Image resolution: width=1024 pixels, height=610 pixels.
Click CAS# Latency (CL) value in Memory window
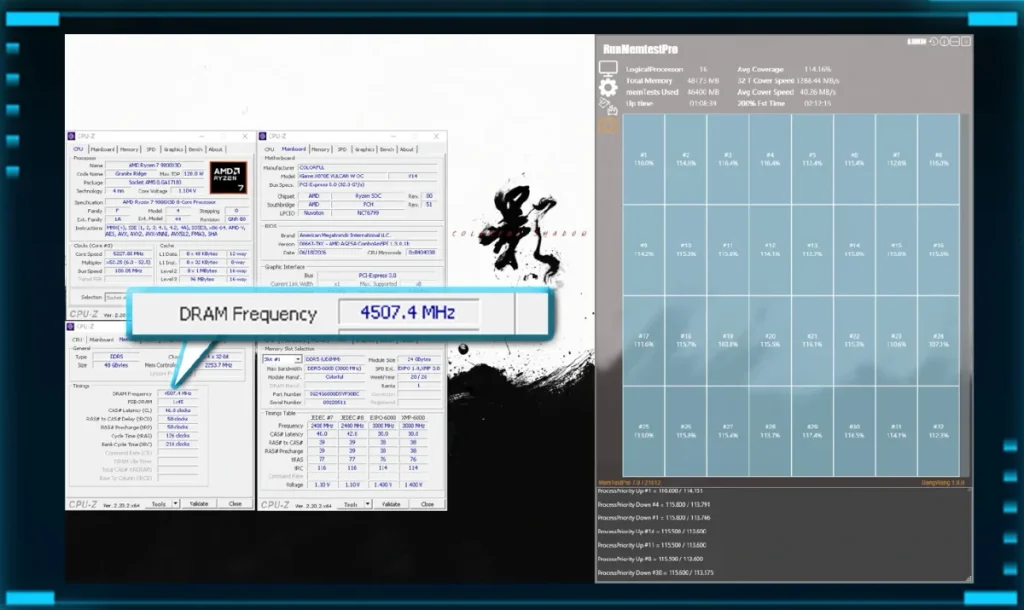click(178, 410)
